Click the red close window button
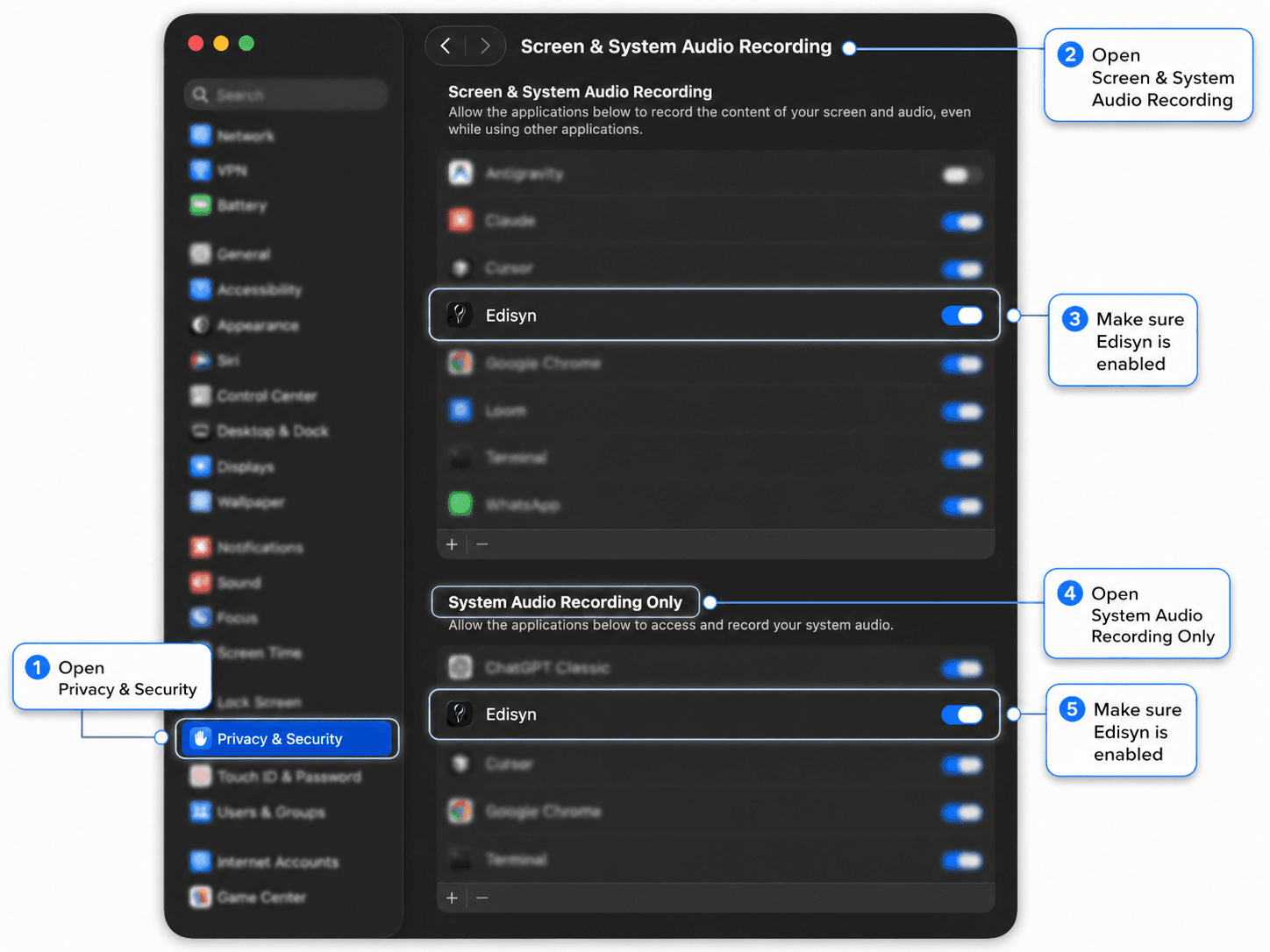Screen dimensions: 1270x952 [x=196, y=43]
